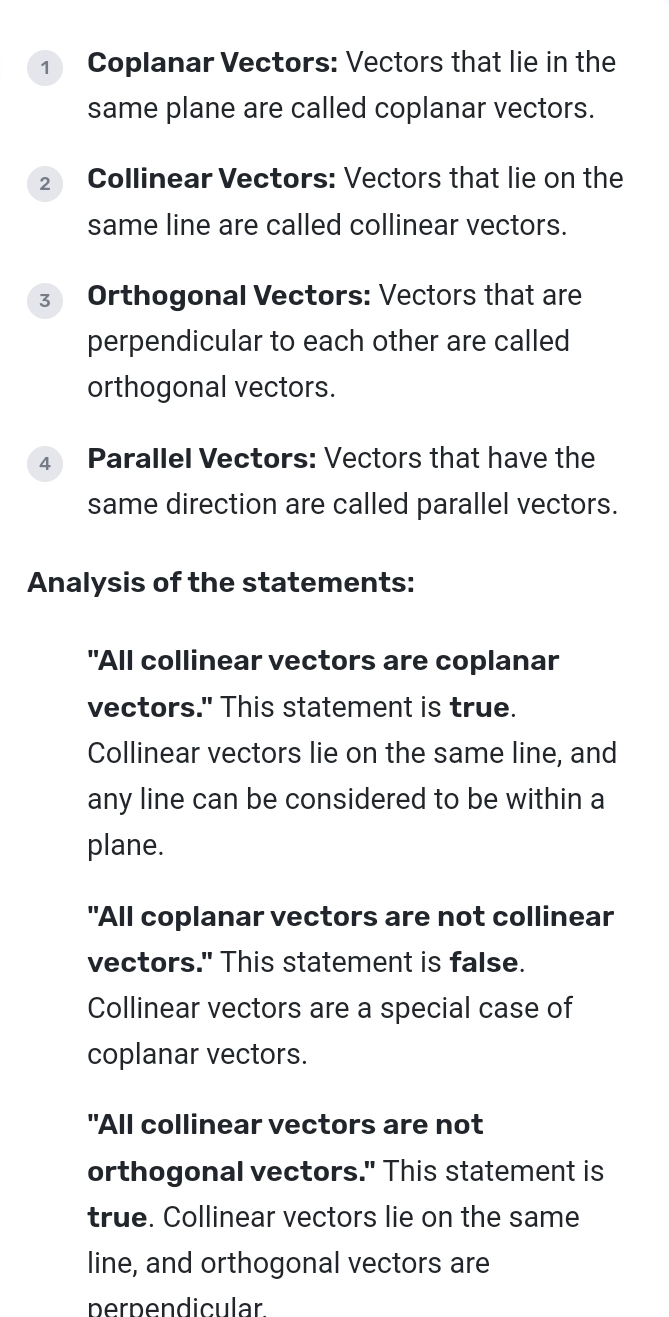
Task: Click the text 'same plane are called coplanar vectors.'
Action: pyautogui.click(x=340, y=108)
